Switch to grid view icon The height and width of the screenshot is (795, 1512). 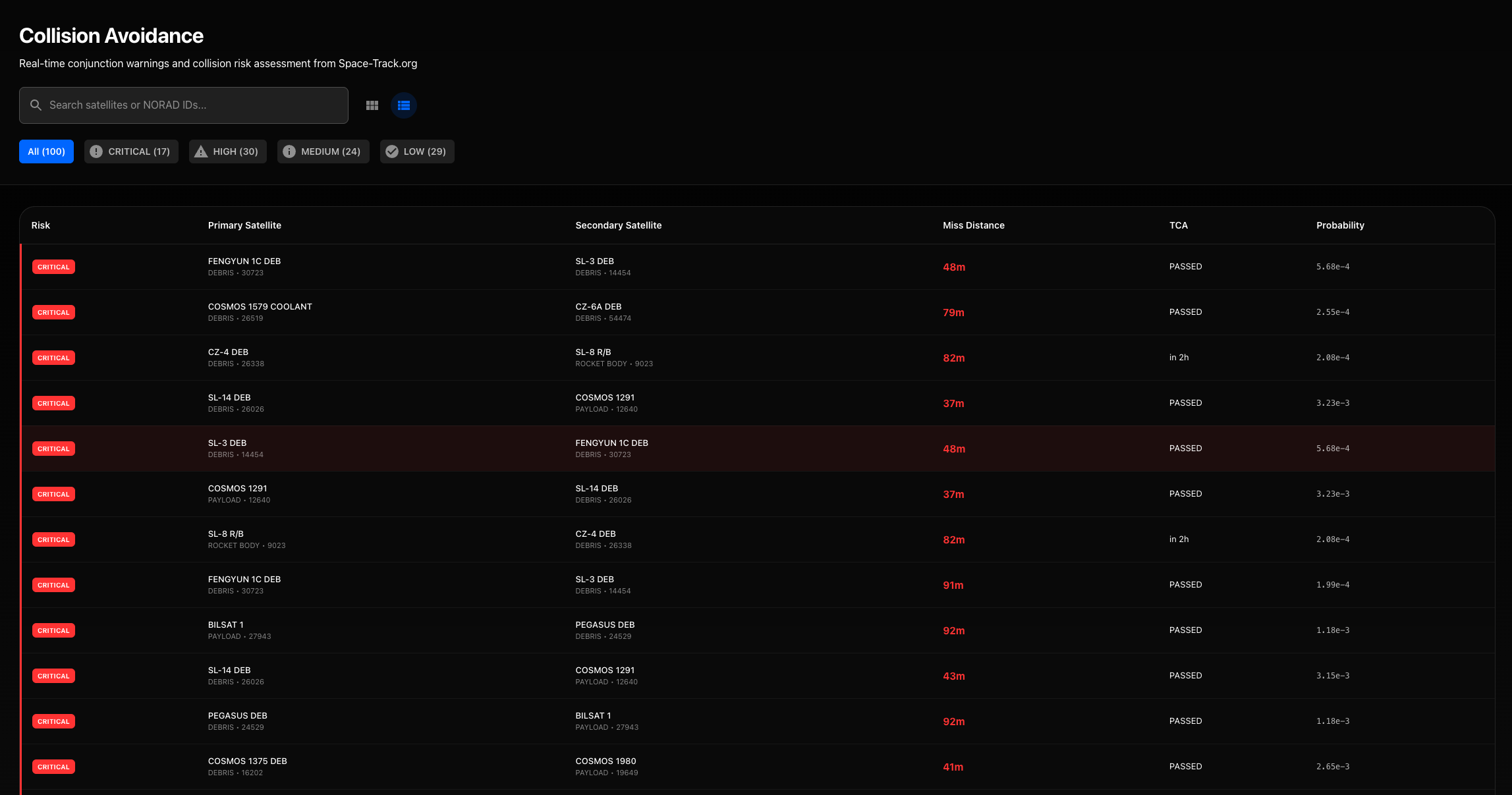click(x=372, y=105)
